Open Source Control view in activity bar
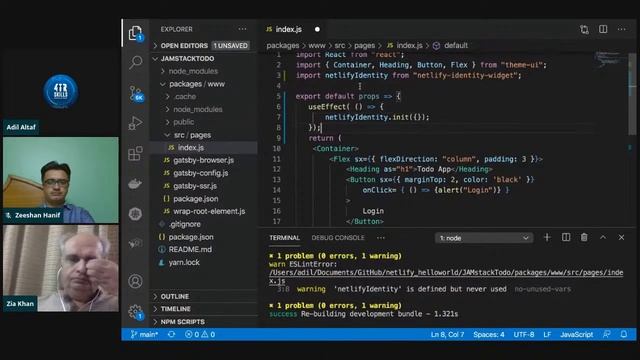 click(136, 93)
